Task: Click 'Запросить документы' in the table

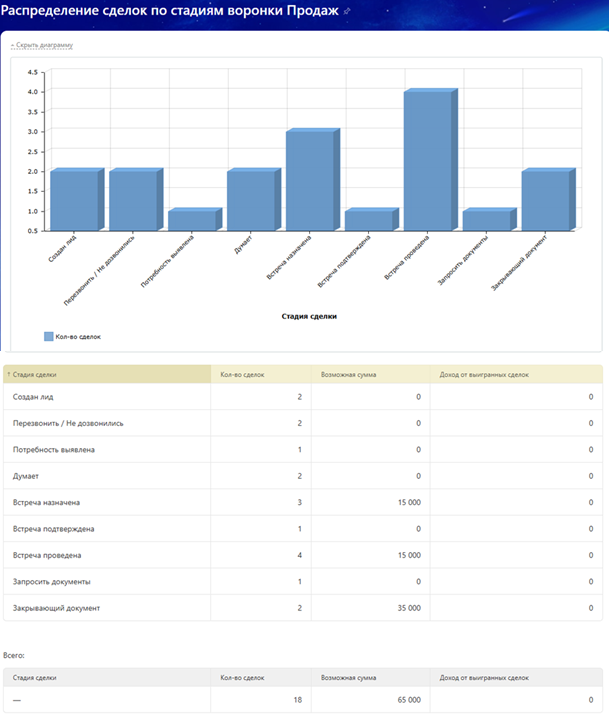Action: coord(52,582)
